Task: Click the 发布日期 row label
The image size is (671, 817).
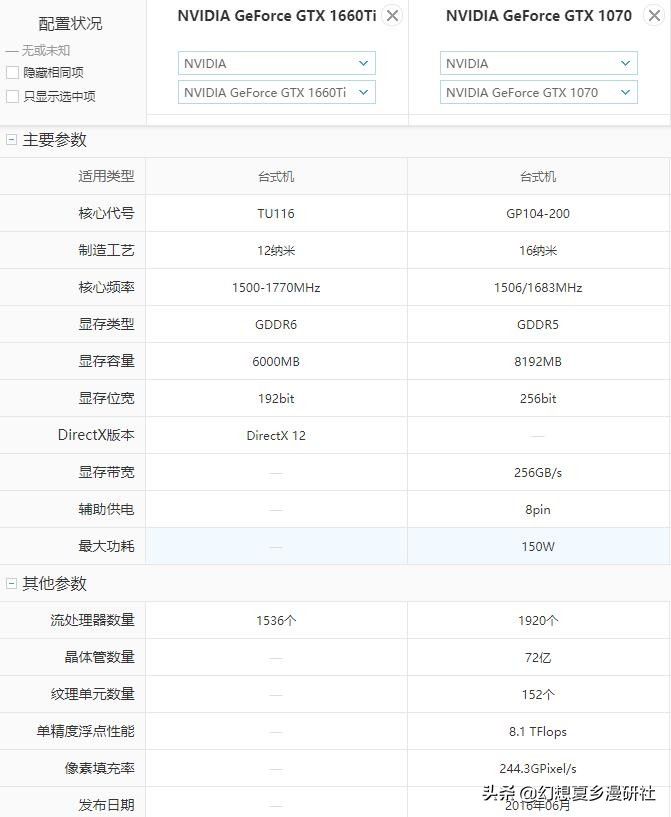Action: click(106, 805)
